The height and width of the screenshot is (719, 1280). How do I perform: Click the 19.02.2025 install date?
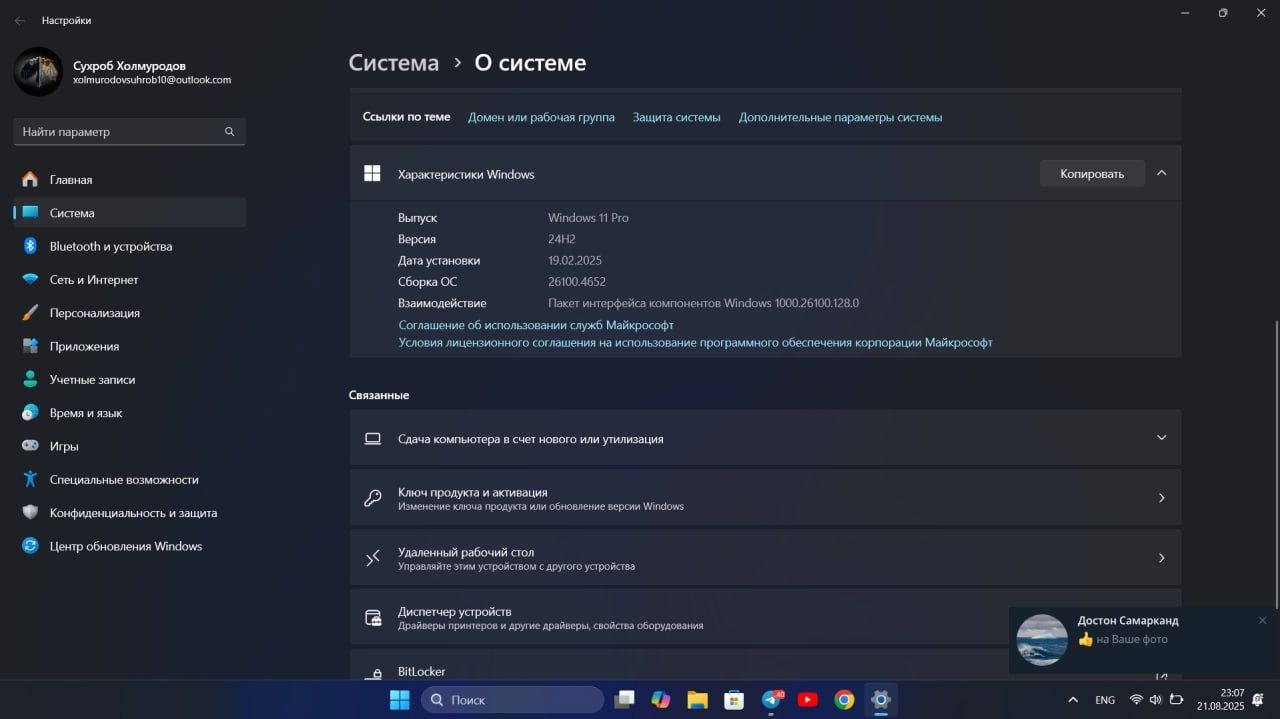[575, 261]
